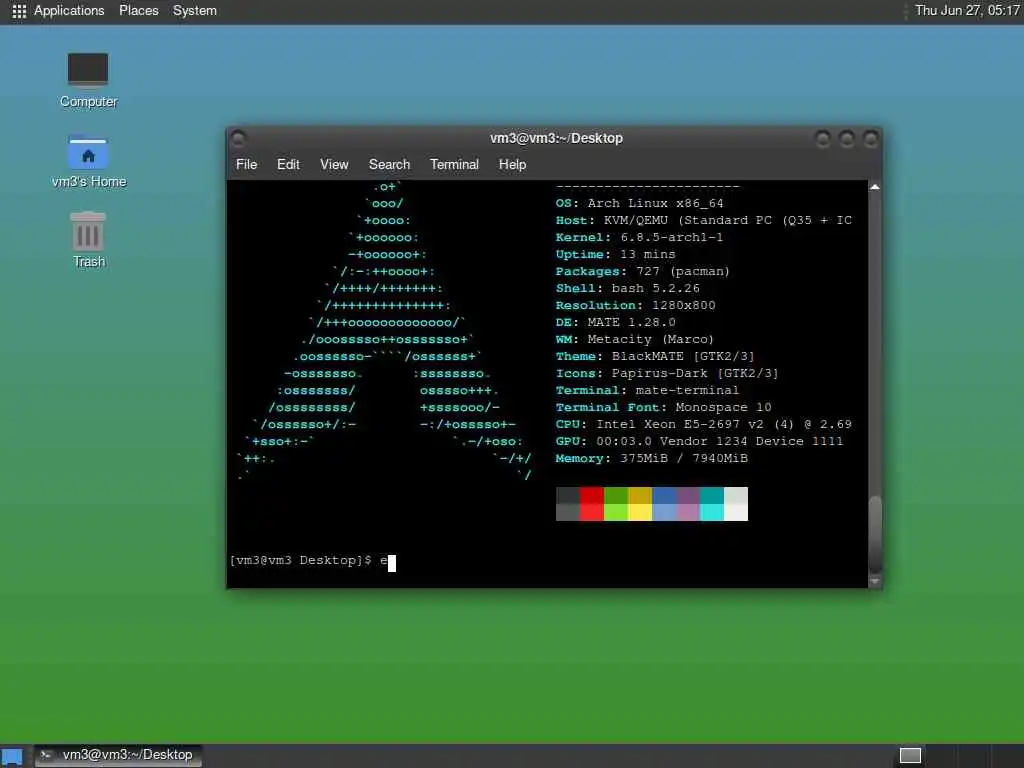Click the CPU: Intel Xeon E5-2697 line
Image resolution: width=1024 pixels, height=768 pixels.
pyautogui.click(x=704, y=424)
